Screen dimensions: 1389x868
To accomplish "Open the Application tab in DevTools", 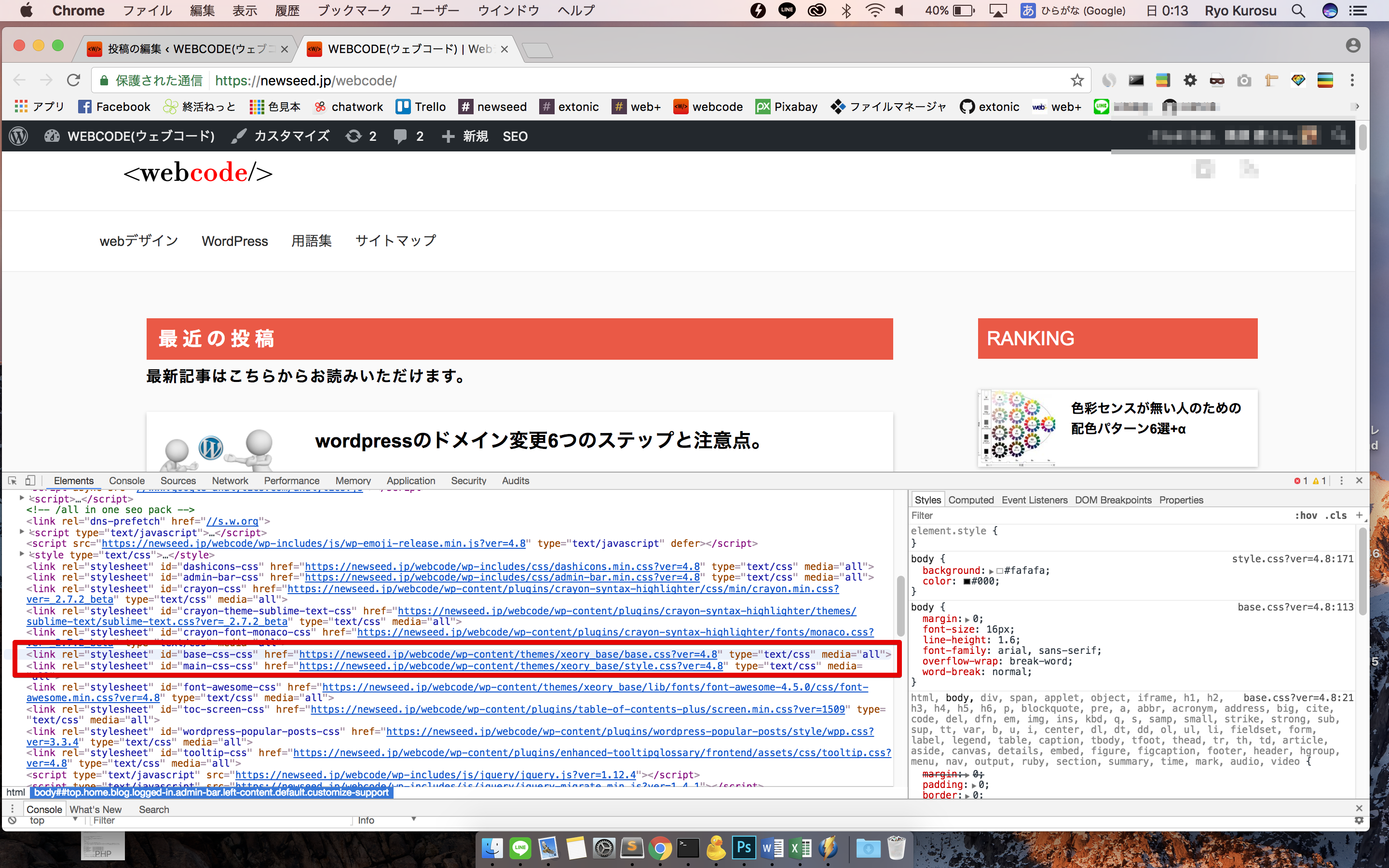I will 411,481.
